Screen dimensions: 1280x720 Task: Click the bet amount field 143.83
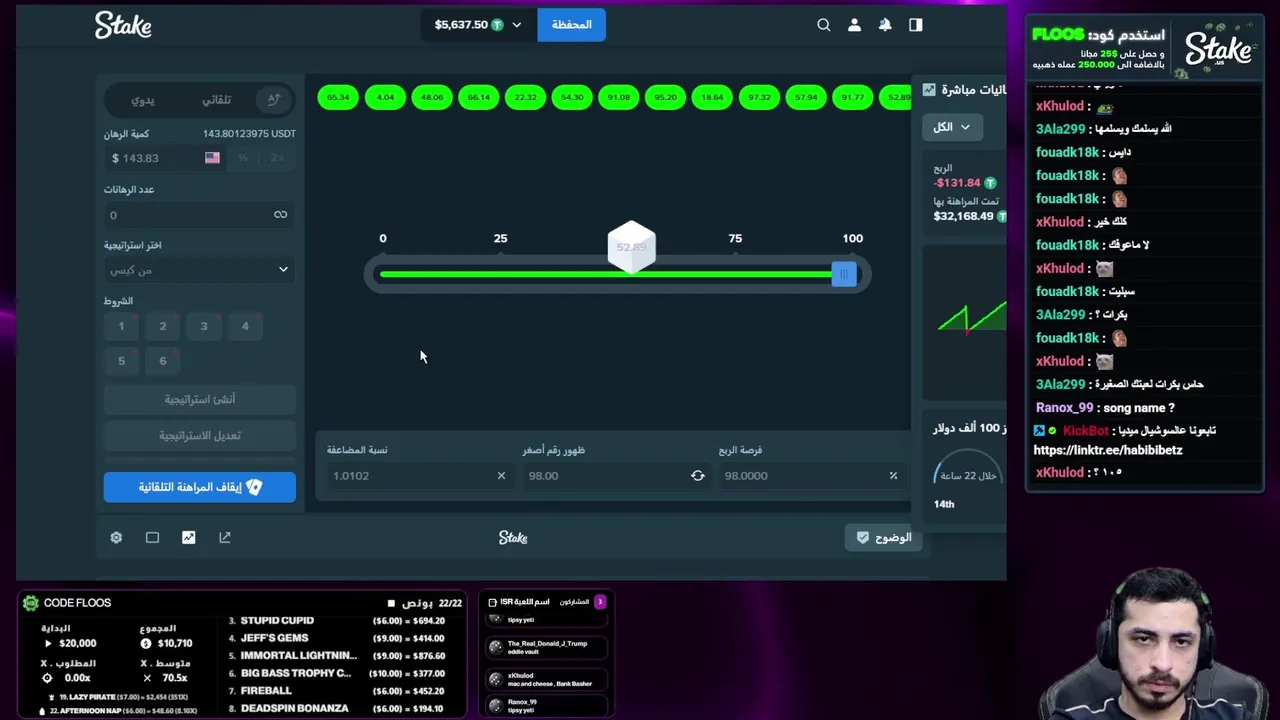point(165,158)
